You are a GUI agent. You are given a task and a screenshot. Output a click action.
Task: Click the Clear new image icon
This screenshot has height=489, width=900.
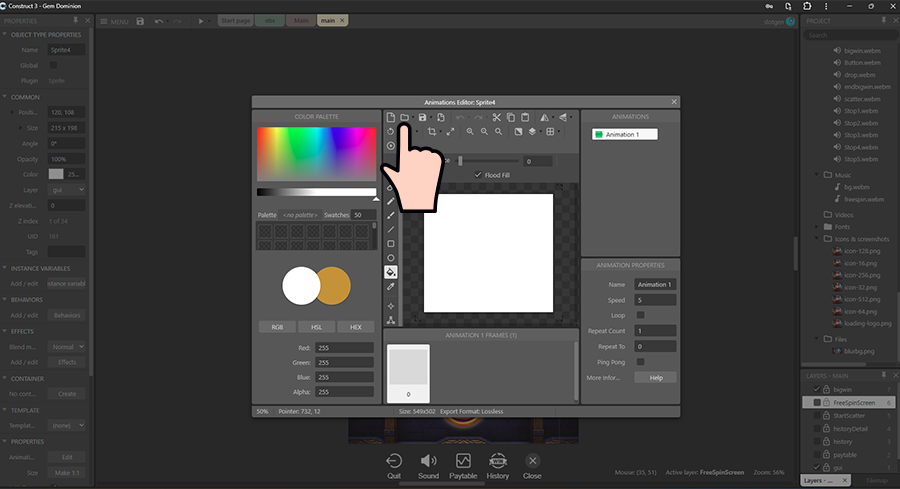tap(391, 118)
